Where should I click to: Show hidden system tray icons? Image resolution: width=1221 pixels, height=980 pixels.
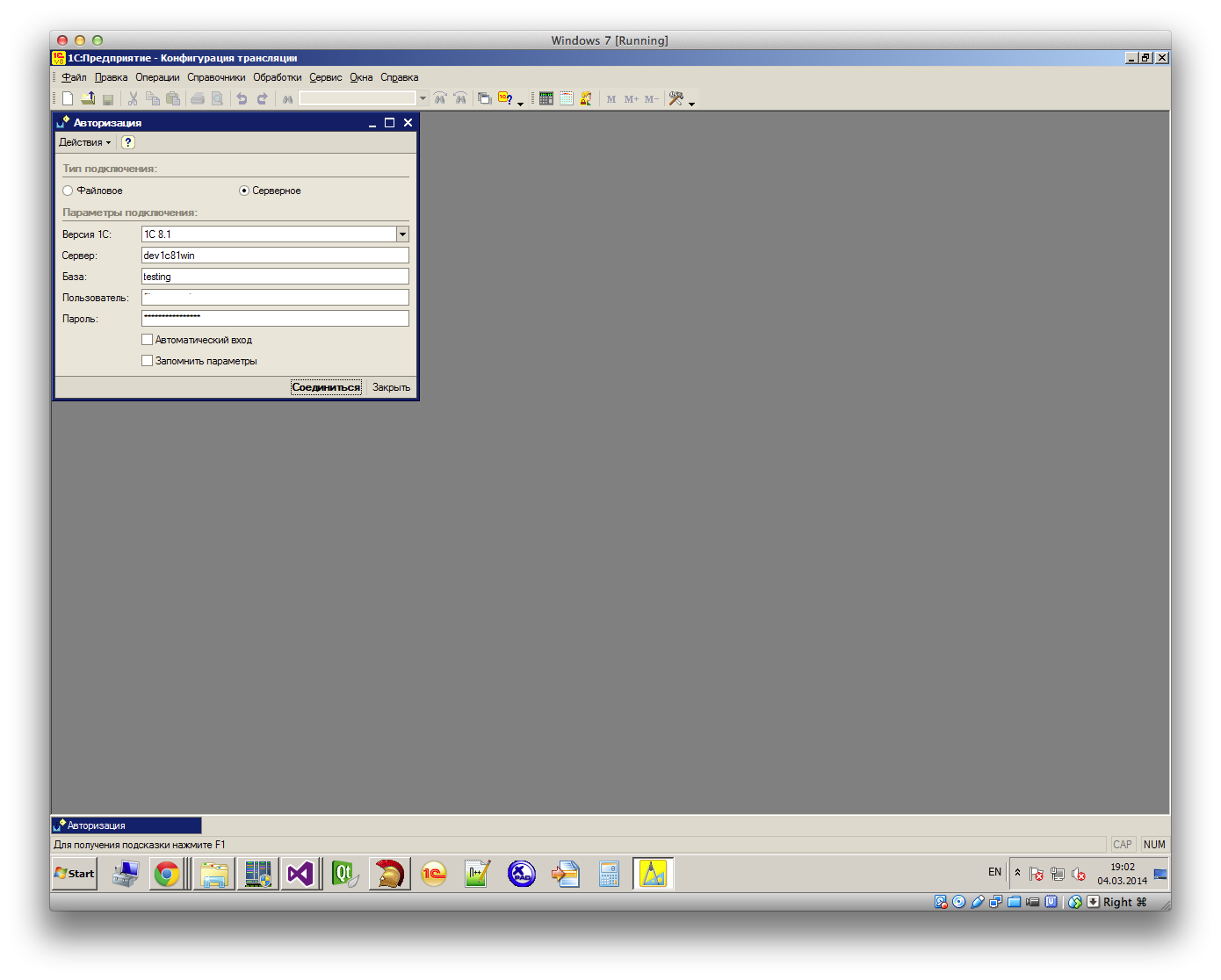1017,873
